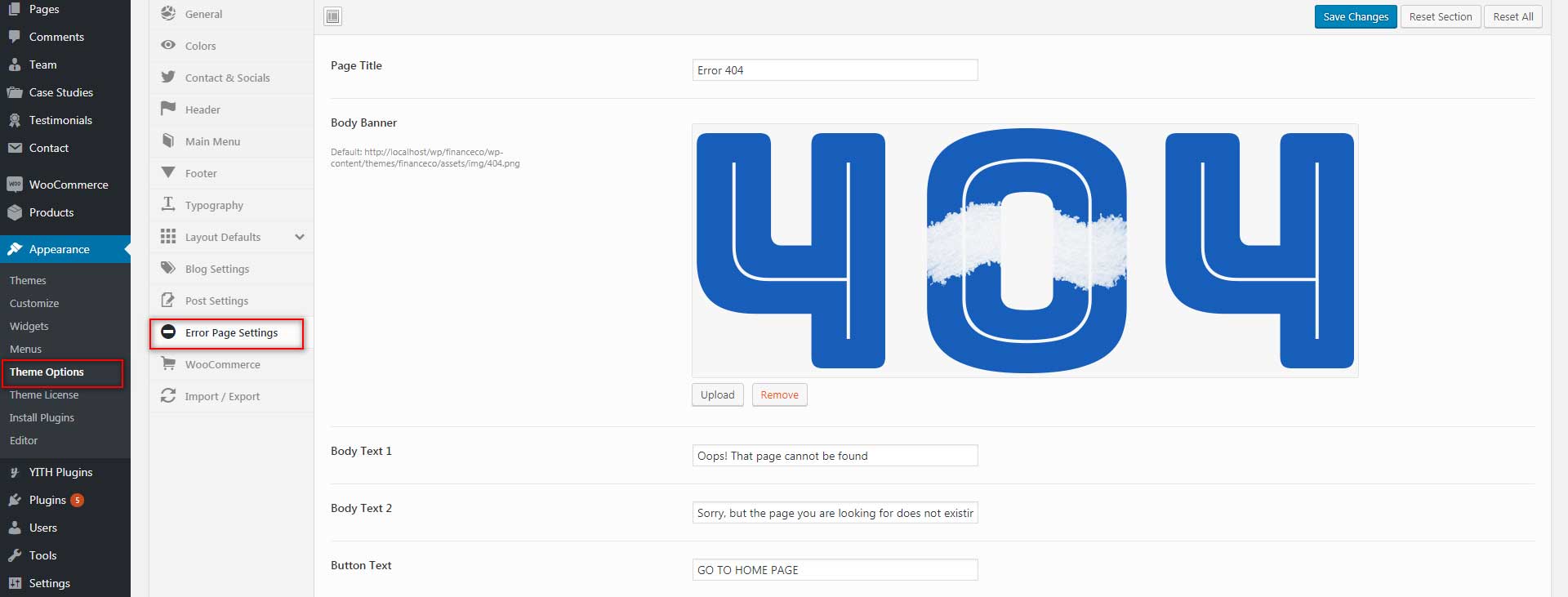Click the Twitter bird icon for Contact & Socials
Image resolution: width=1568 pixels, height=597 pixels.
[168, 77]
